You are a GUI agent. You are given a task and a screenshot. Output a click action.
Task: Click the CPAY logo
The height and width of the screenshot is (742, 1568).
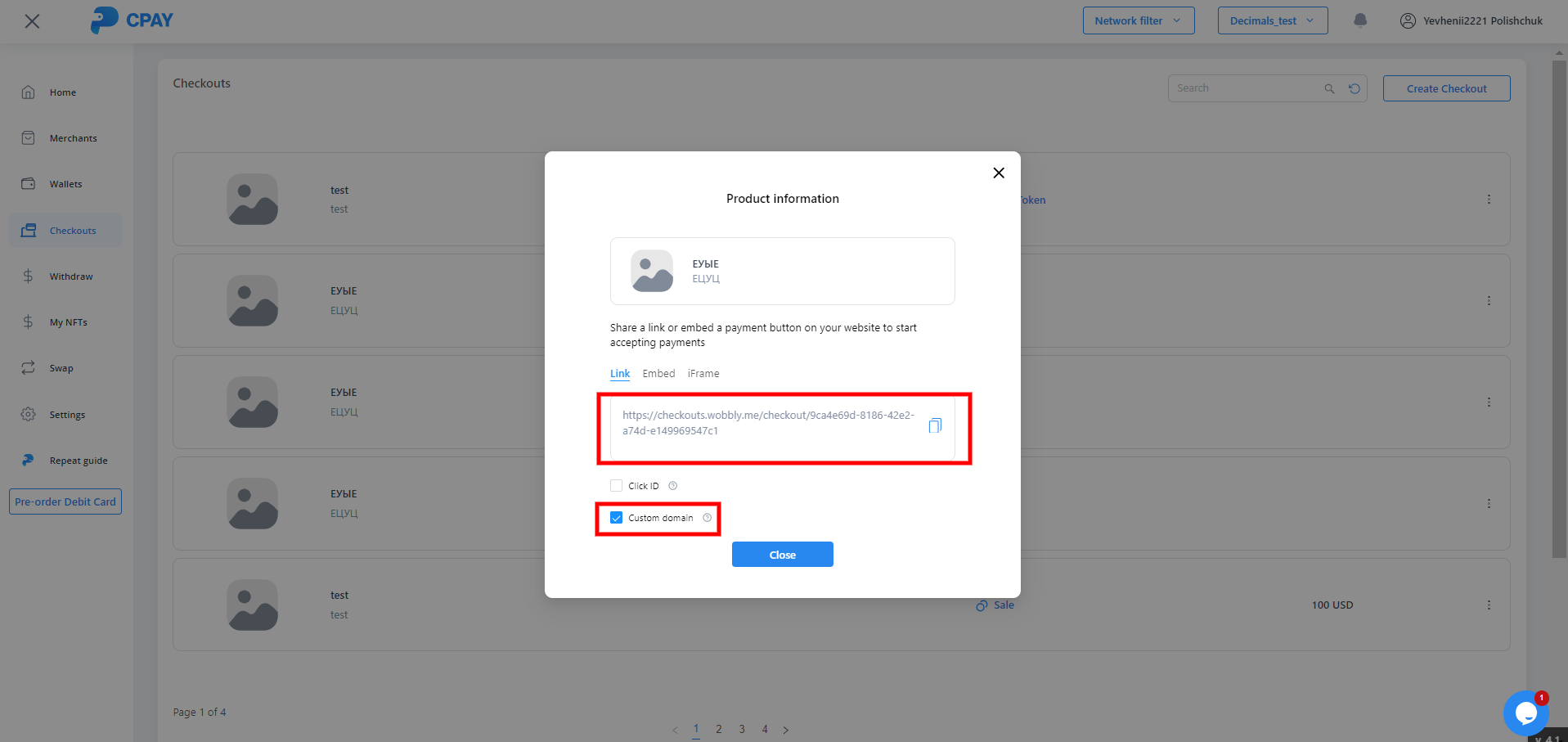coord(132,20)
